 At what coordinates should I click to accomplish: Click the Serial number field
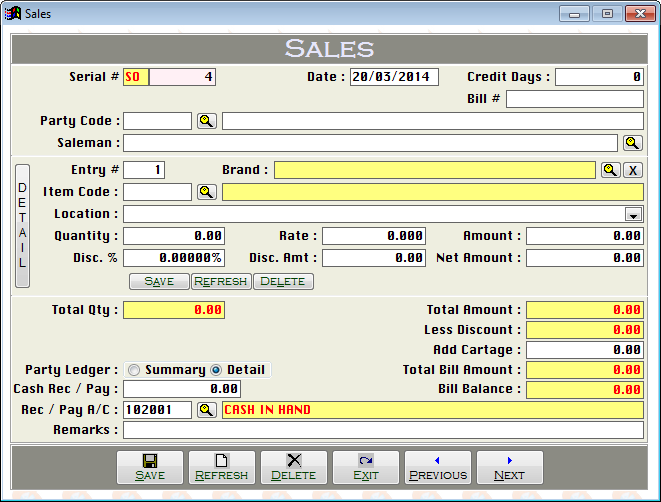182,77
